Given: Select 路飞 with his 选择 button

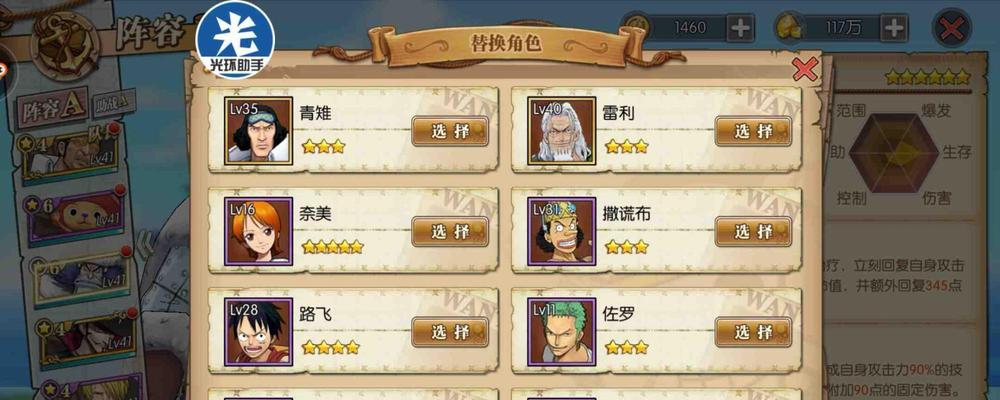Looking at the screenshot, I should pyautogui.click(x=450, y=332).
